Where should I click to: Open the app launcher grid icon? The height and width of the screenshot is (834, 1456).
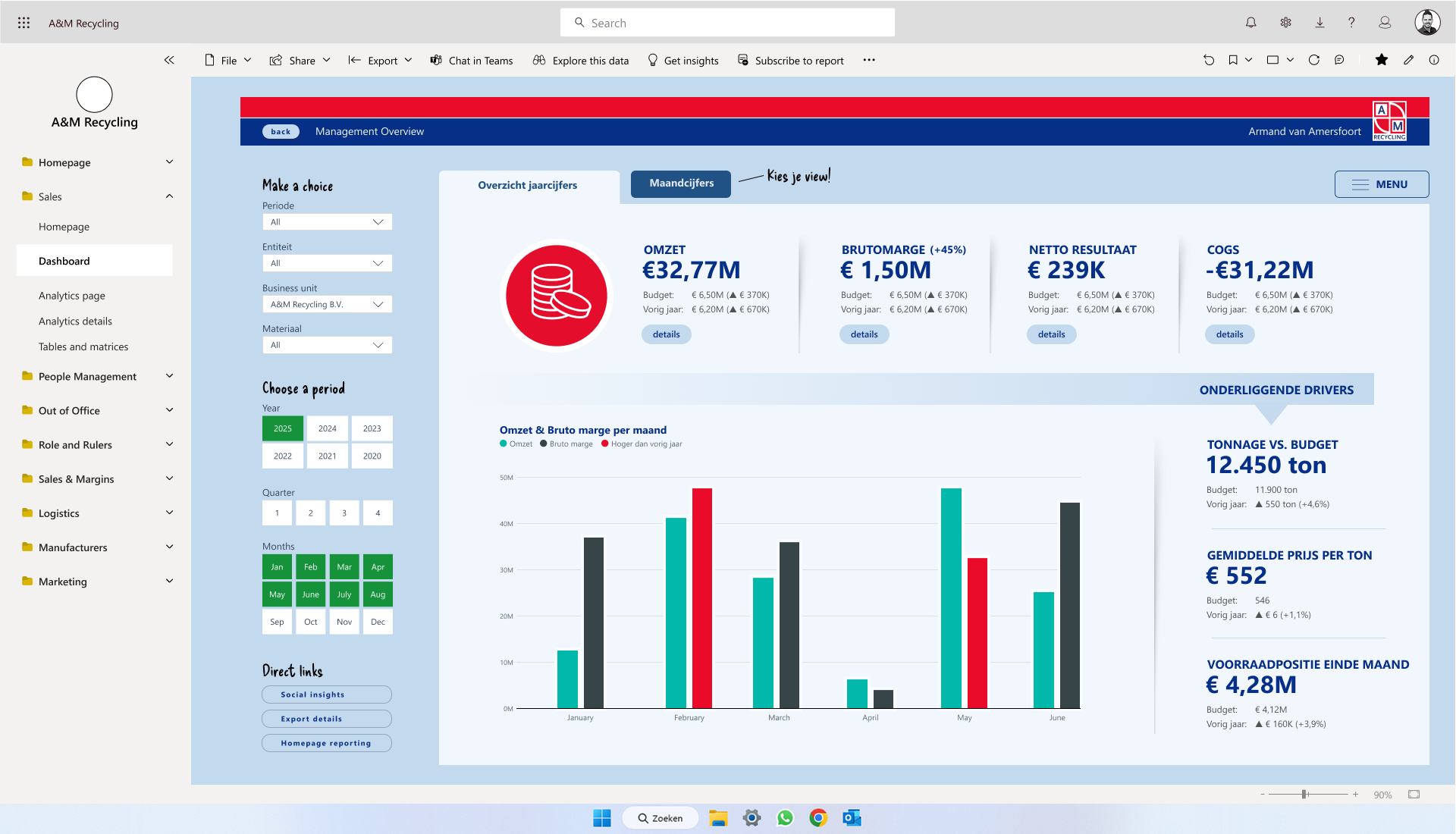tap(24, 23)
